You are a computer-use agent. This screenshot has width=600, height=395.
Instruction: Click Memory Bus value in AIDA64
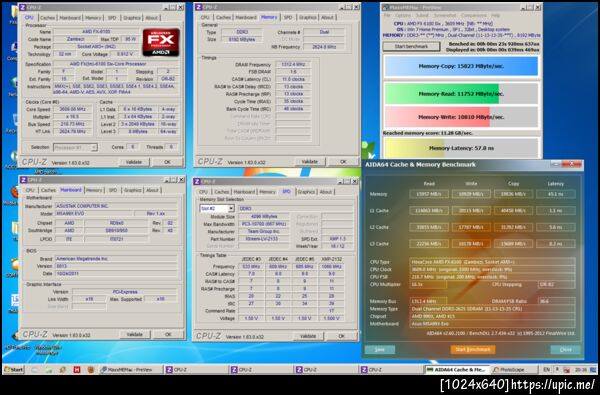click(x=427, y=301)
